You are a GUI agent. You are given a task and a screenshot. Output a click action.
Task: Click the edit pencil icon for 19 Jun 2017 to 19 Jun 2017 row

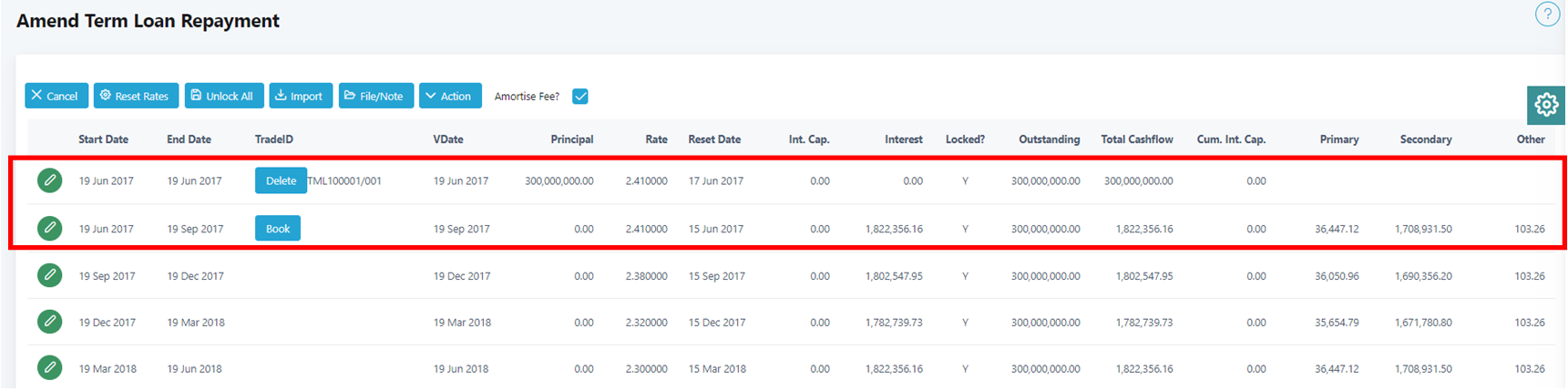tap(50, 180)
